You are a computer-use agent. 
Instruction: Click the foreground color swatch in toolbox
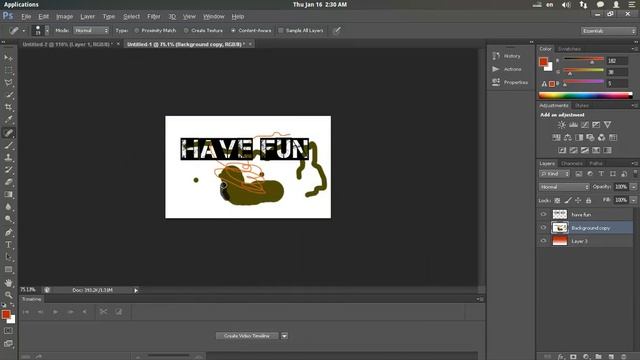click(x=6, y=314)
